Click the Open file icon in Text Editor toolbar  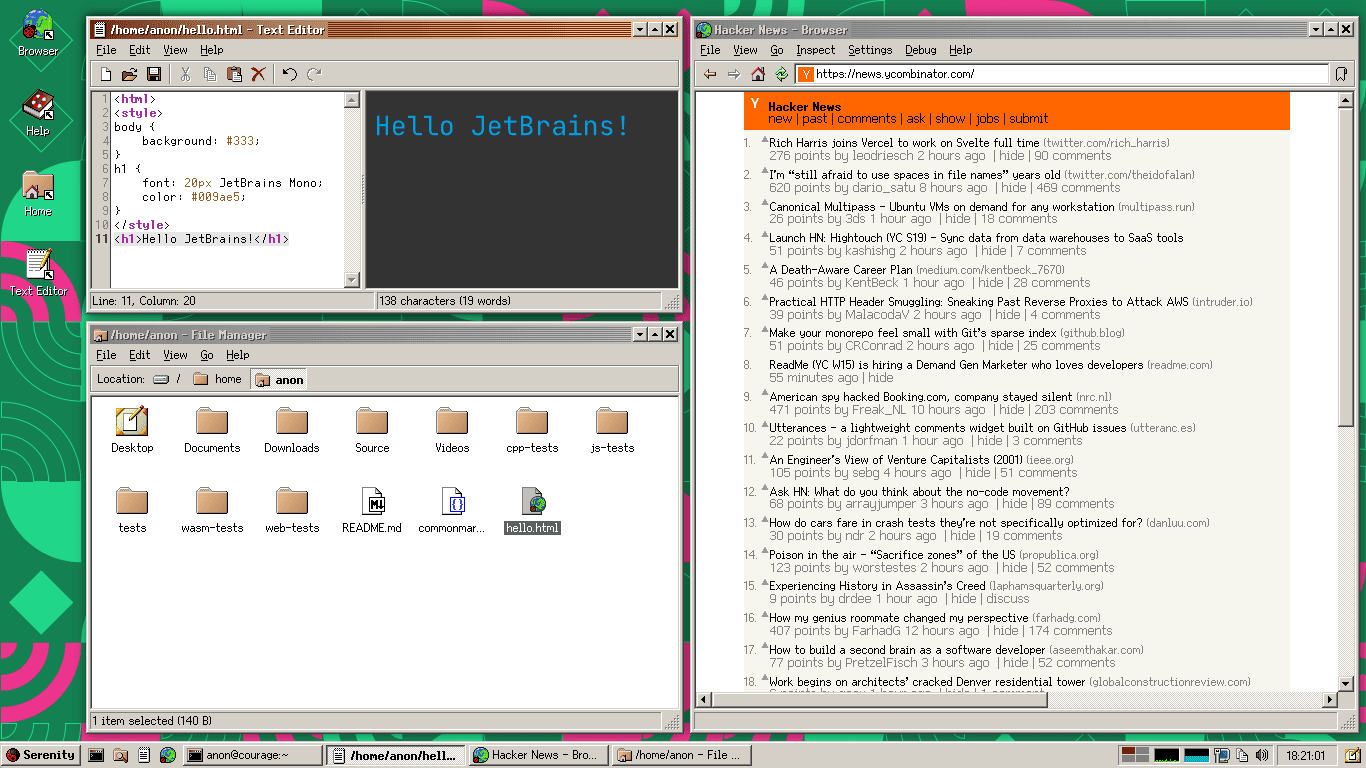coord(130,74)
